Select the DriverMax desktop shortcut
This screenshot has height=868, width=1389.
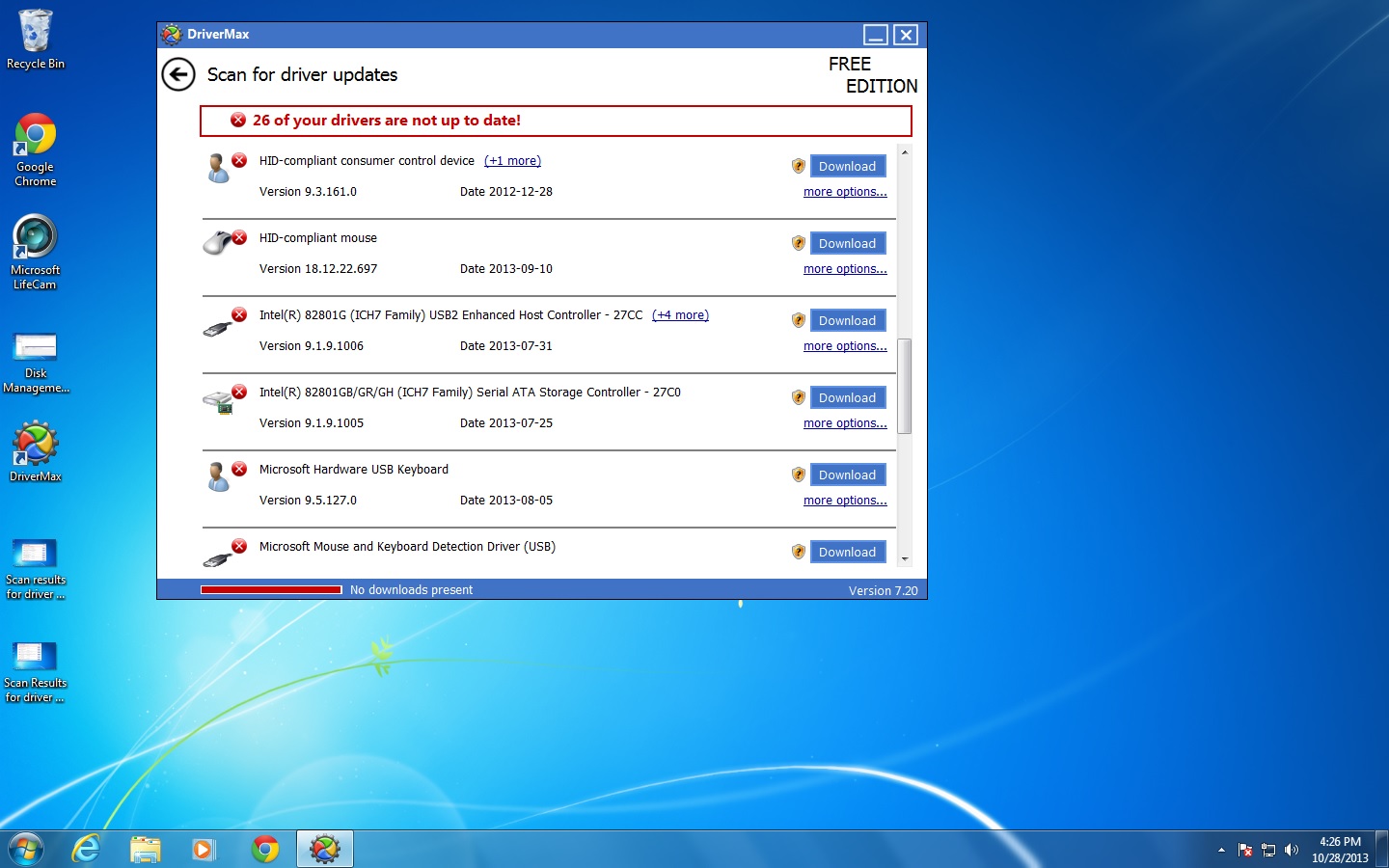pyautogui.click(x=36, y=451)
